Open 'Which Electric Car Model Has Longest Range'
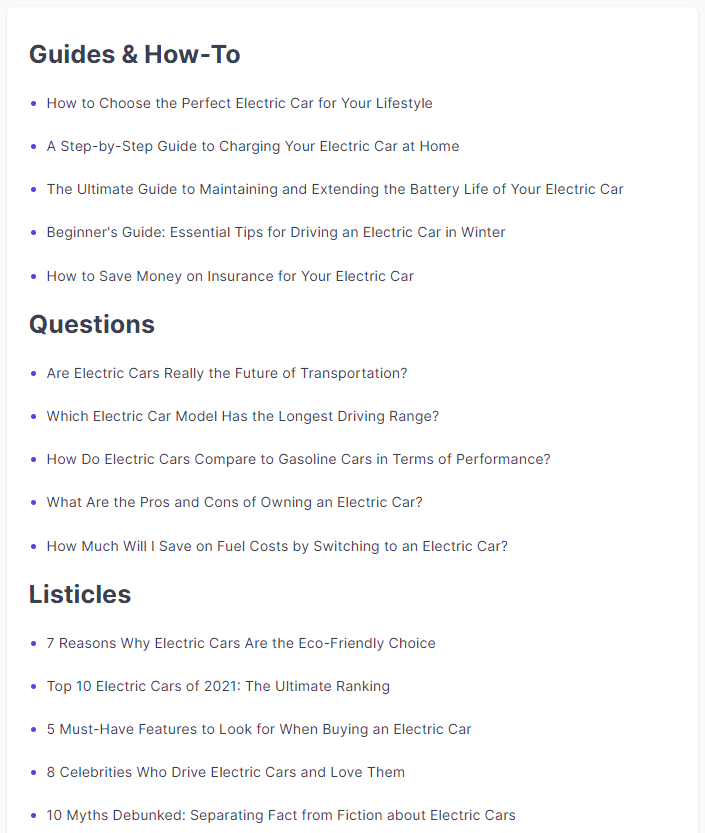 coord(243,416)
